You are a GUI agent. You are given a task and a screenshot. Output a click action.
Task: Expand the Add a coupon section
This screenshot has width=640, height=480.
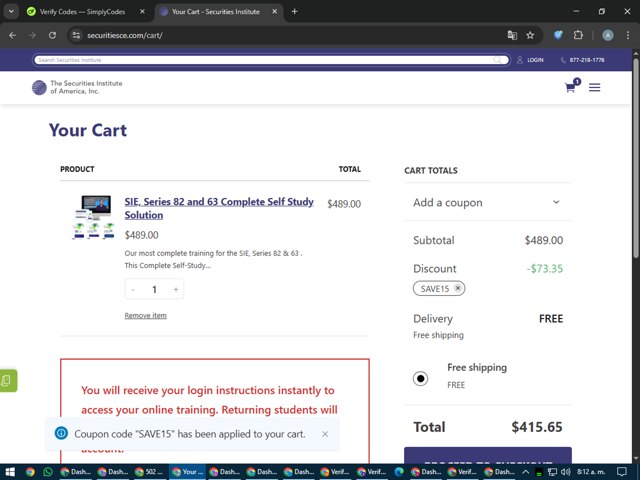pos(488,202)
